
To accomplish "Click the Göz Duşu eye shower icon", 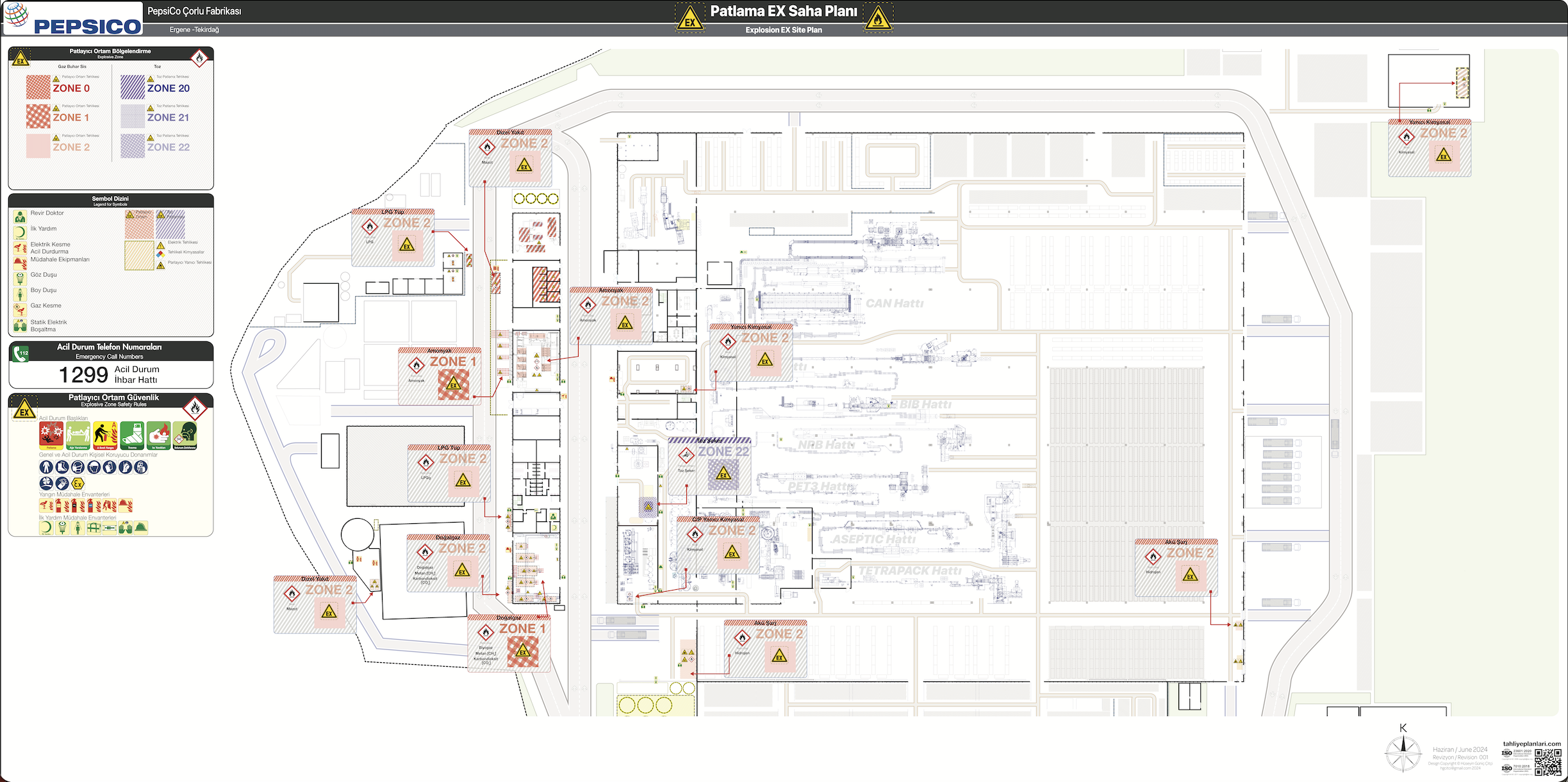I will coord(20,278).
